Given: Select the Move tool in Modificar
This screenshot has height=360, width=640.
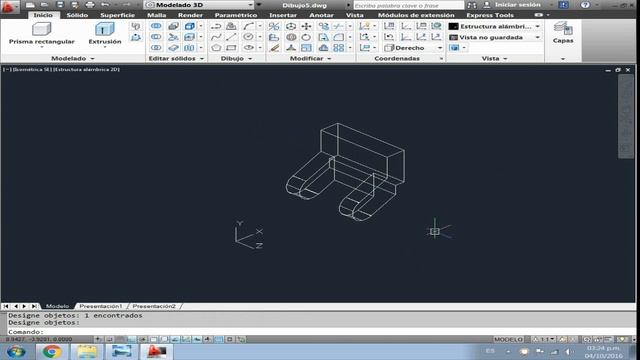Looking at the screenshot, I should 306,26.
